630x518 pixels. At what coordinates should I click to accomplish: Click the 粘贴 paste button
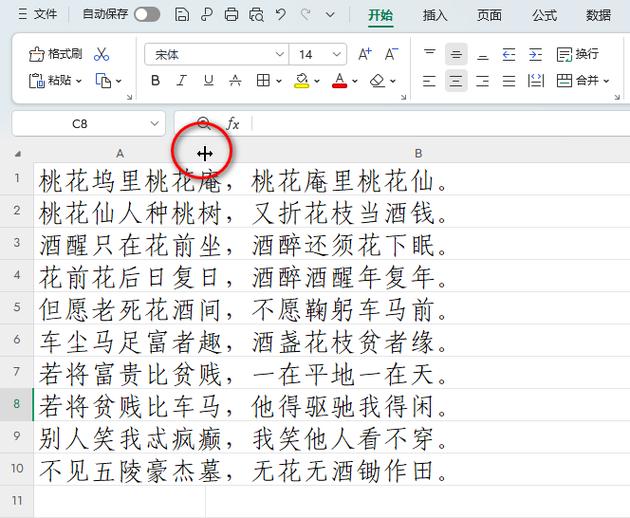pos(49,80)
